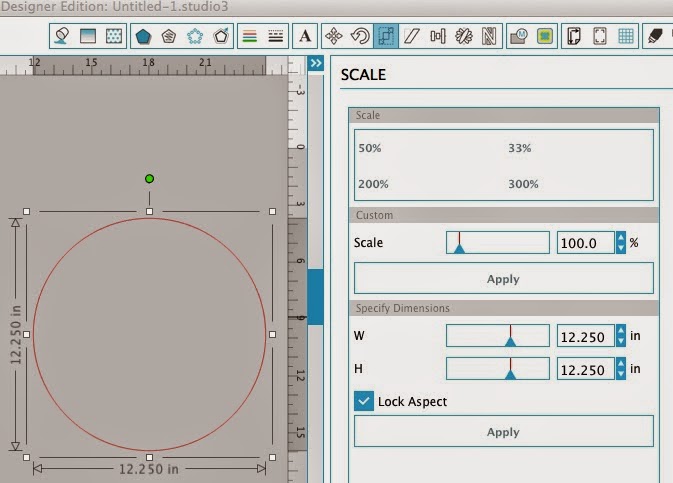Image resolution: width=673 pixels, height=483 pixels.
Task: Click the 'SCALE' panel title
Action: coord(363,75)
